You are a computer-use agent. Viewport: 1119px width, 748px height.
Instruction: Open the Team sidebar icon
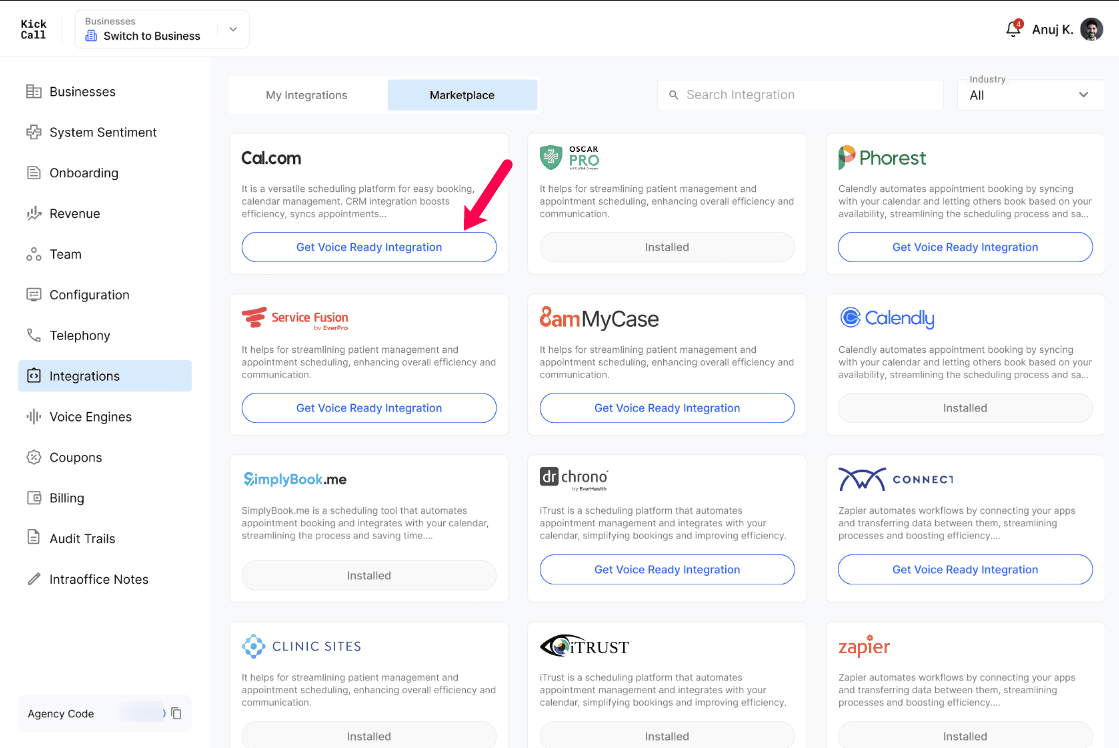tap(34, 254)
